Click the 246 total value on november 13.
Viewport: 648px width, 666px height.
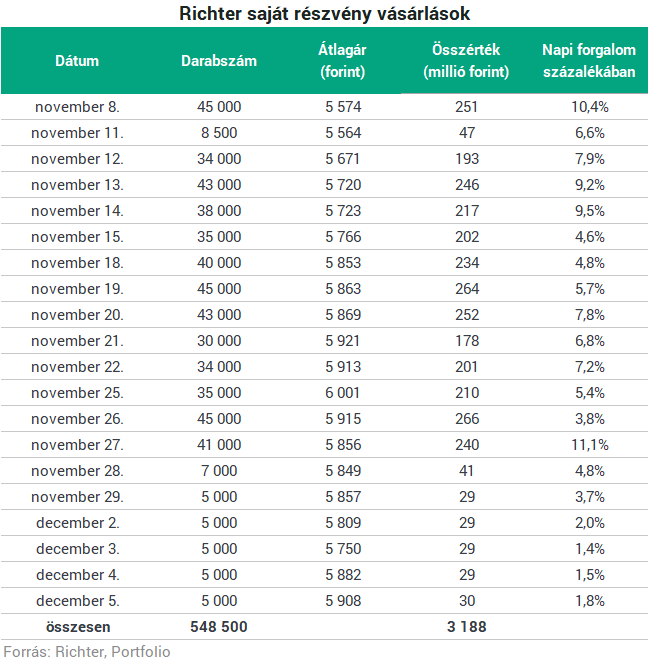click(467, 185)
